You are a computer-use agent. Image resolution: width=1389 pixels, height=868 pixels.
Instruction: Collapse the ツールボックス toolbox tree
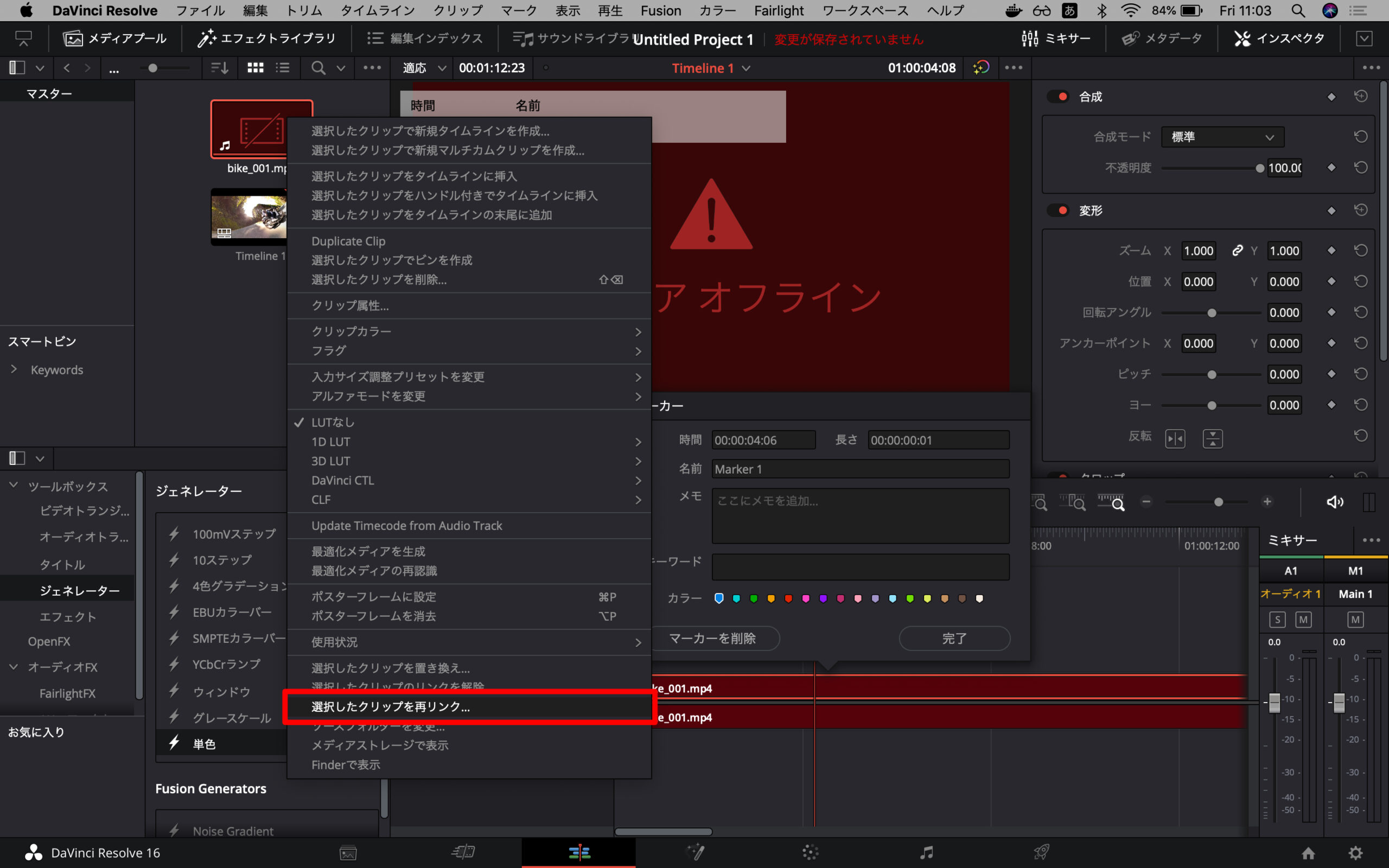click(14, 485)
